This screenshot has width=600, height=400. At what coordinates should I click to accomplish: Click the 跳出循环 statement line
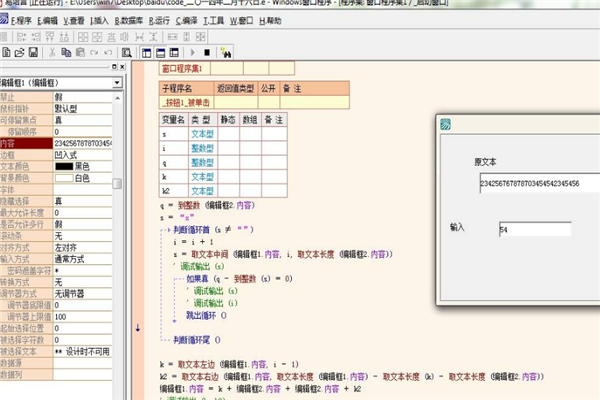206,315
